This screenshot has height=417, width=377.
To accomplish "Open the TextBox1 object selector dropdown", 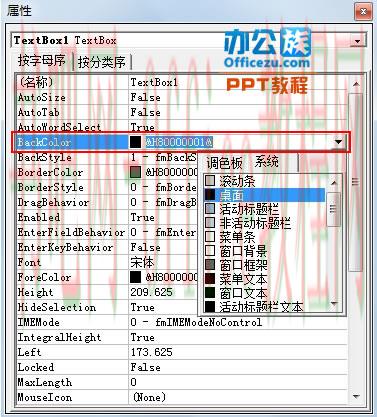I will coord(358,41).
